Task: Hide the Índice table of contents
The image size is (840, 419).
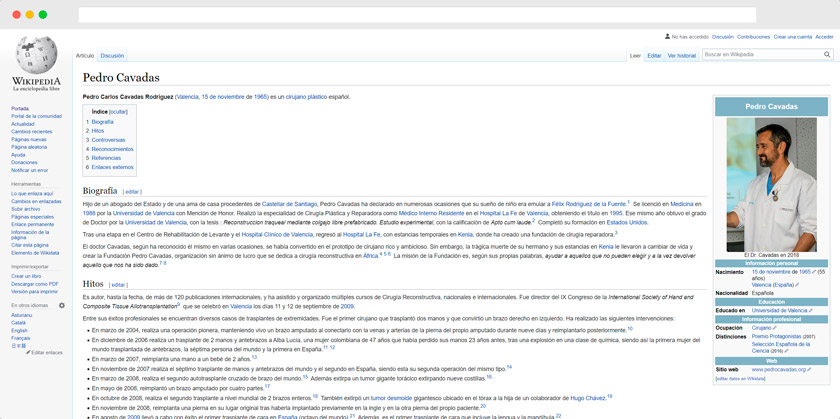Action: tap(118, 112)
